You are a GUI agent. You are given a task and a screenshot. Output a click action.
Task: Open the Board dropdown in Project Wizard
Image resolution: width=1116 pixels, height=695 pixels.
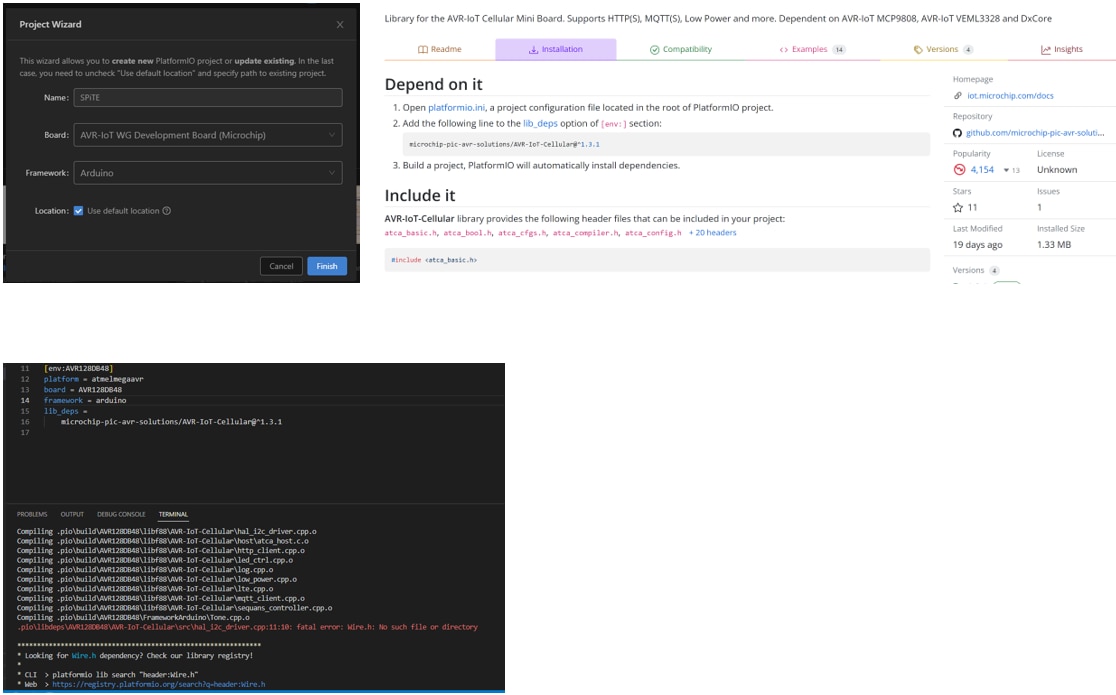click(208, 135)
